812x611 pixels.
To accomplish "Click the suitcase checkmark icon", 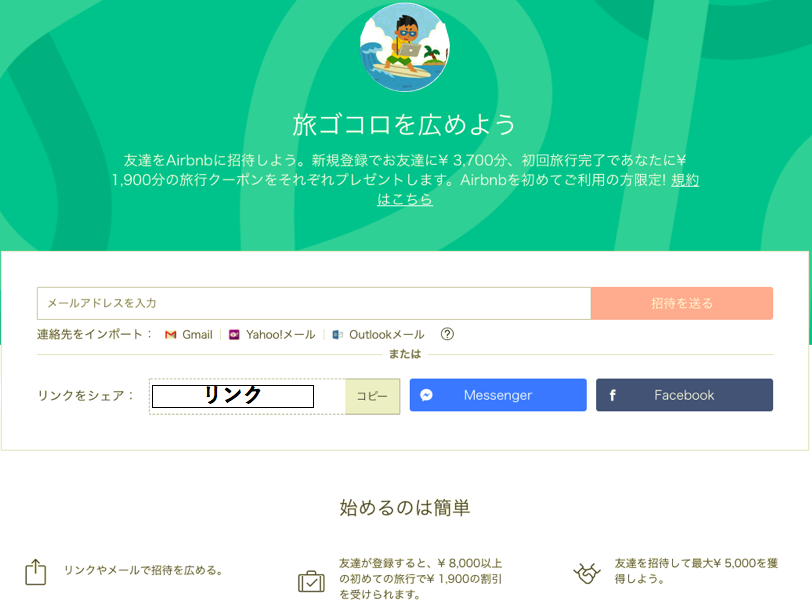I will tap(311, 581).
